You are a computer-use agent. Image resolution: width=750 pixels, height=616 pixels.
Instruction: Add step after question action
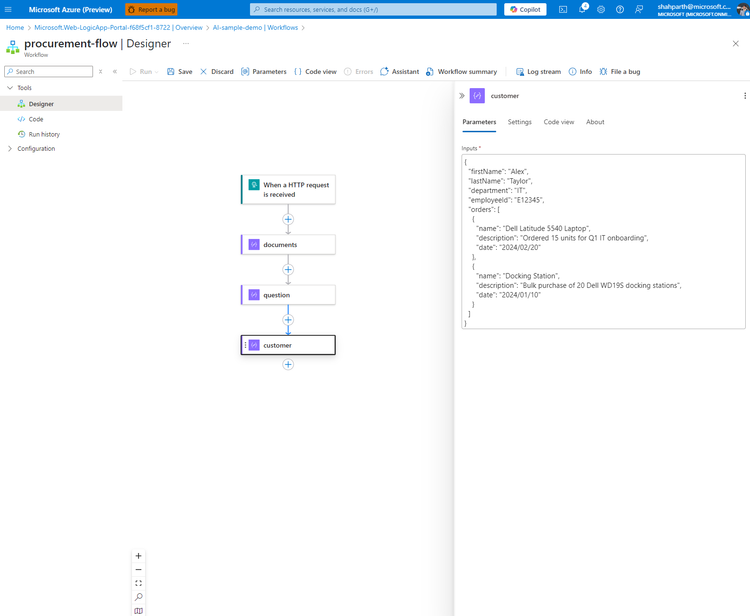click(x=288, y=320)
